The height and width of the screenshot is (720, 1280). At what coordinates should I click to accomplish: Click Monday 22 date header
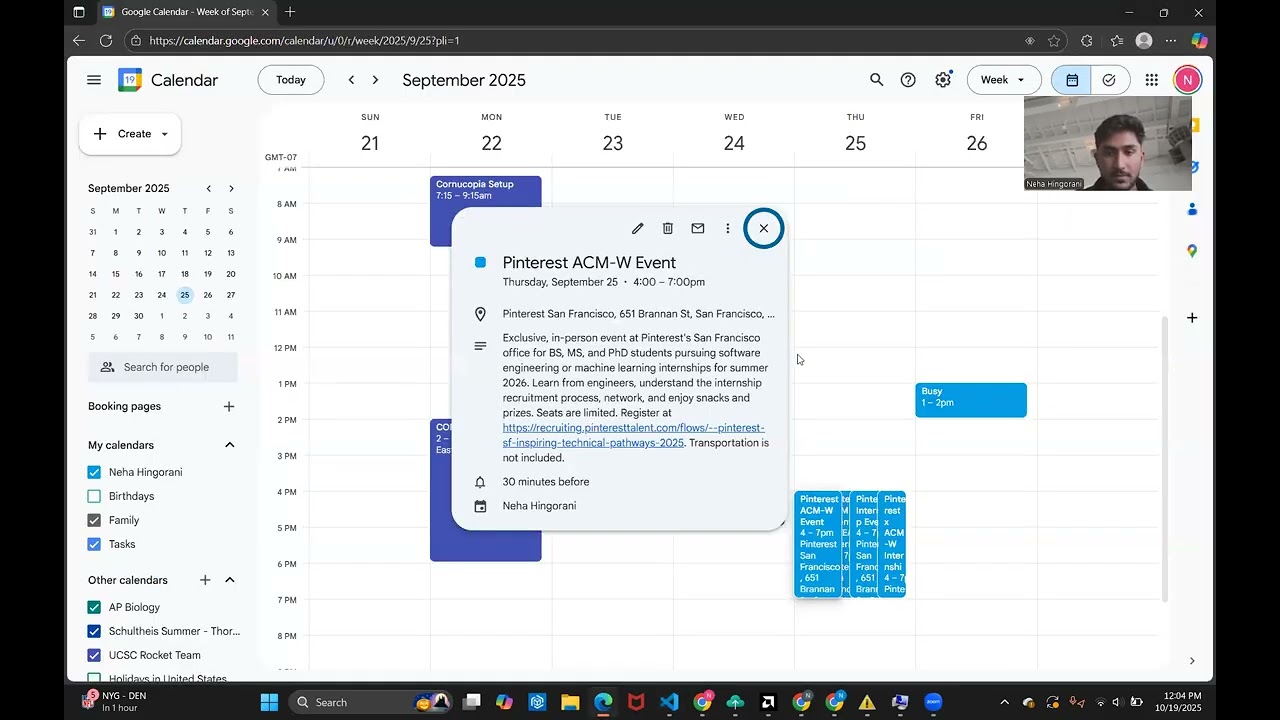(491, 143)
